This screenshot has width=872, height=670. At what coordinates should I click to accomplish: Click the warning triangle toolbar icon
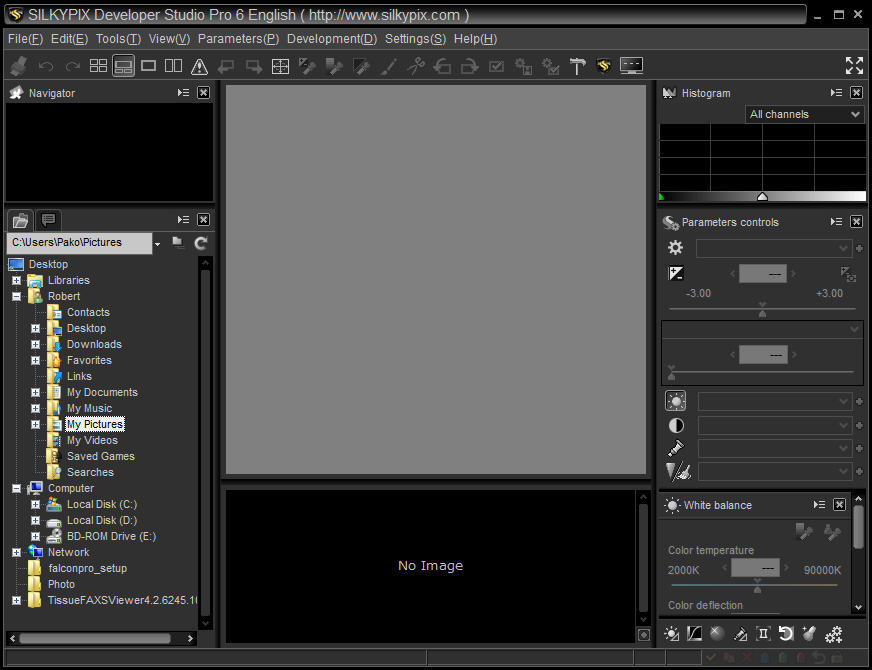pyautogui.click(x=199, y=66)
